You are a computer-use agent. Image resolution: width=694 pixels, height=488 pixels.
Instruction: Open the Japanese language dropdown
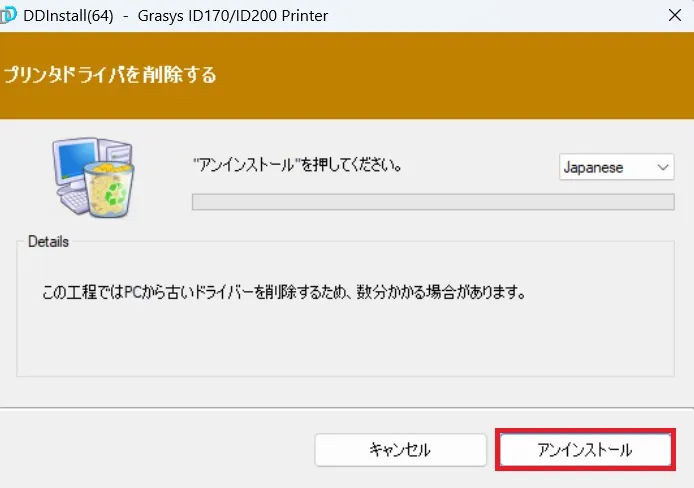click(616, 167)
